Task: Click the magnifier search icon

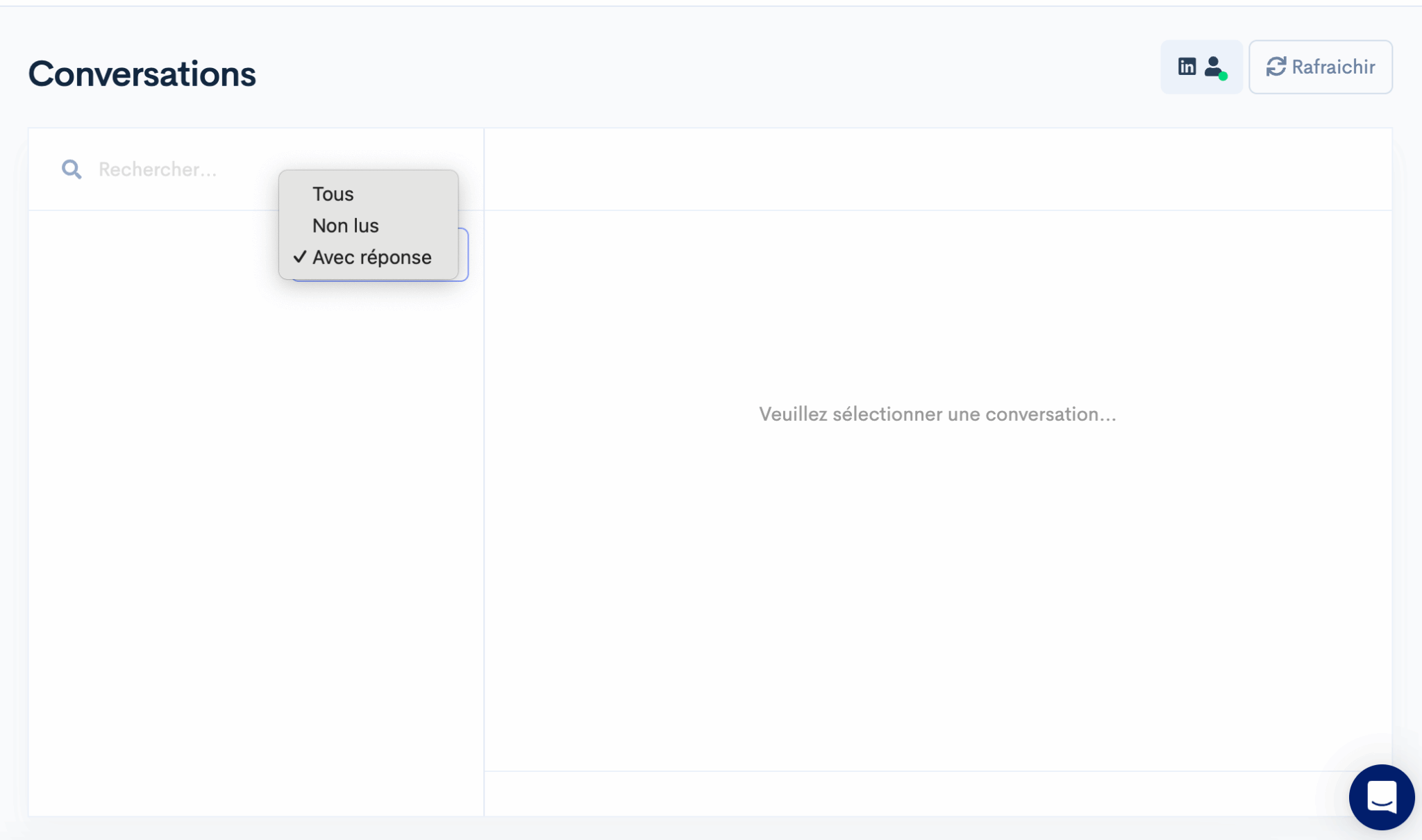Action: pos(72,169)
